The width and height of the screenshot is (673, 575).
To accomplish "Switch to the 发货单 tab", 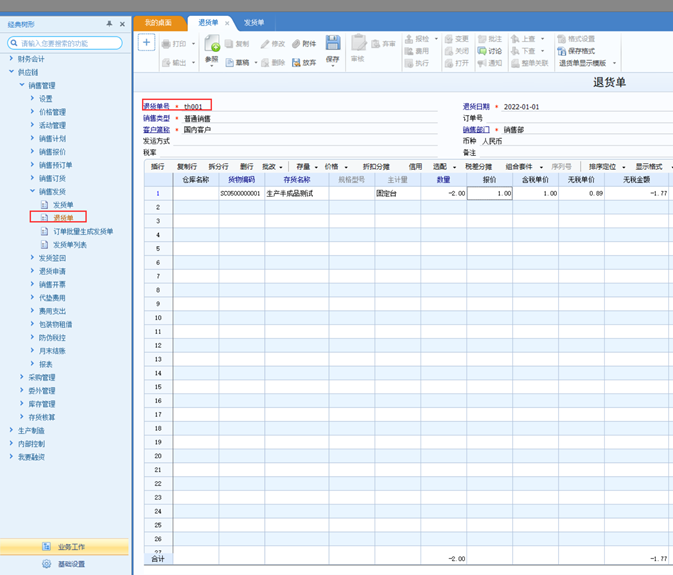I will (254, 23).
